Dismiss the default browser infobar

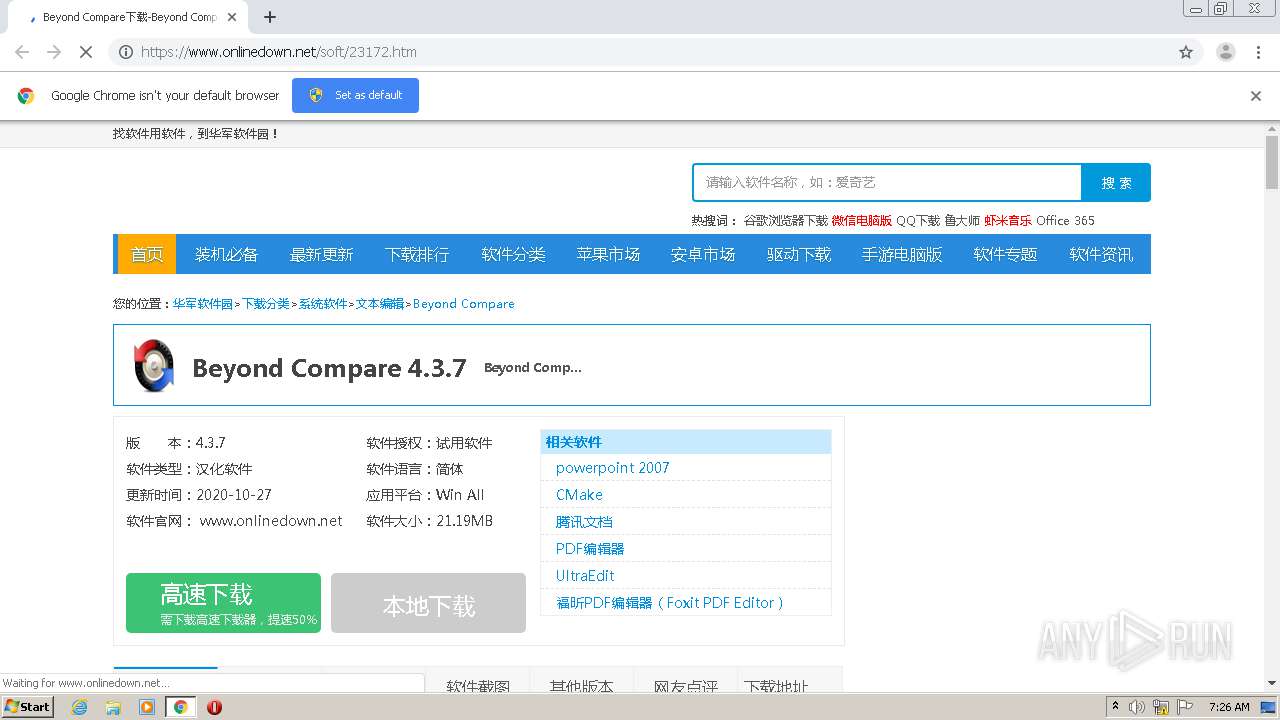pyautogui.click(x=1256, y=96)
